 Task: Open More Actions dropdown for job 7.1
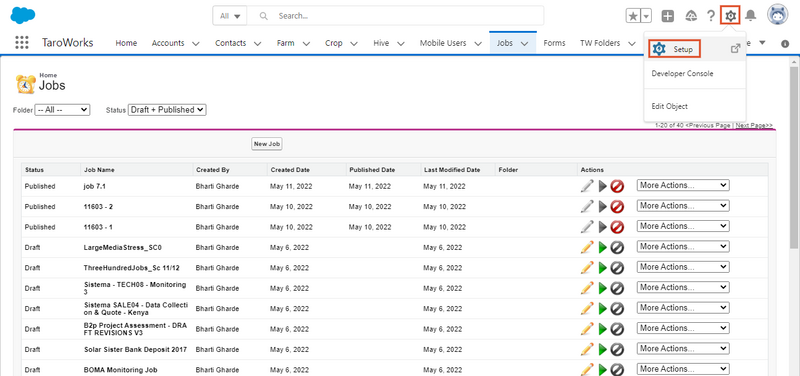pos(683,185)
